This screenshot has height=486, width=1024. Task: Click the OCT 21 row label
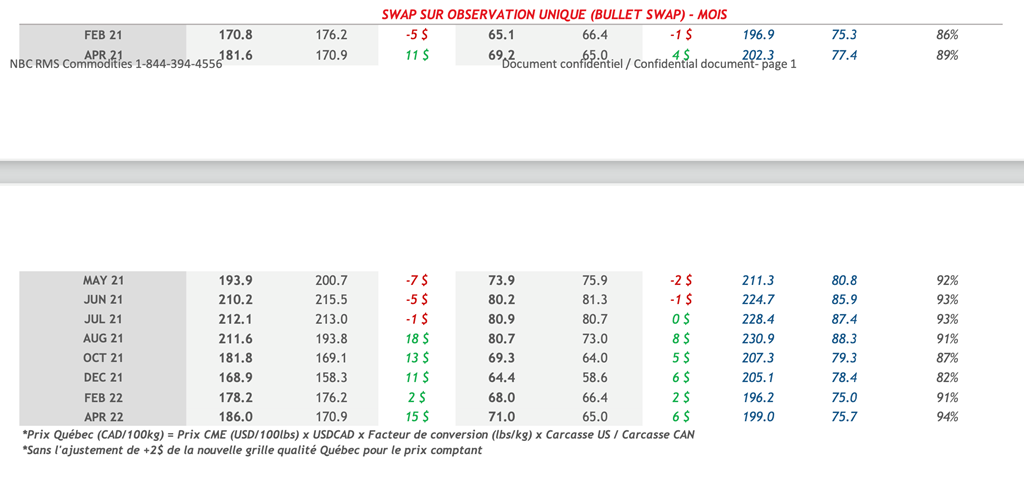pyautogui.click(x=103, y=358)
